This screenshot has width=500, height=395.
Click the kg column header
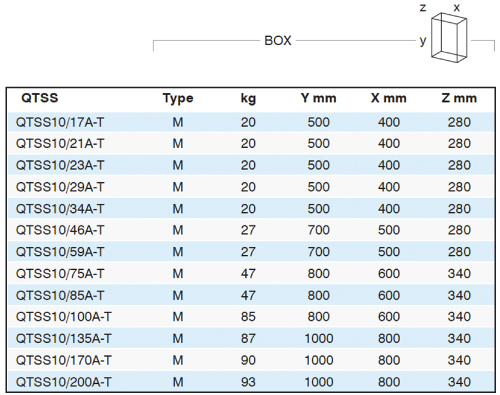[x=248, y=99]
